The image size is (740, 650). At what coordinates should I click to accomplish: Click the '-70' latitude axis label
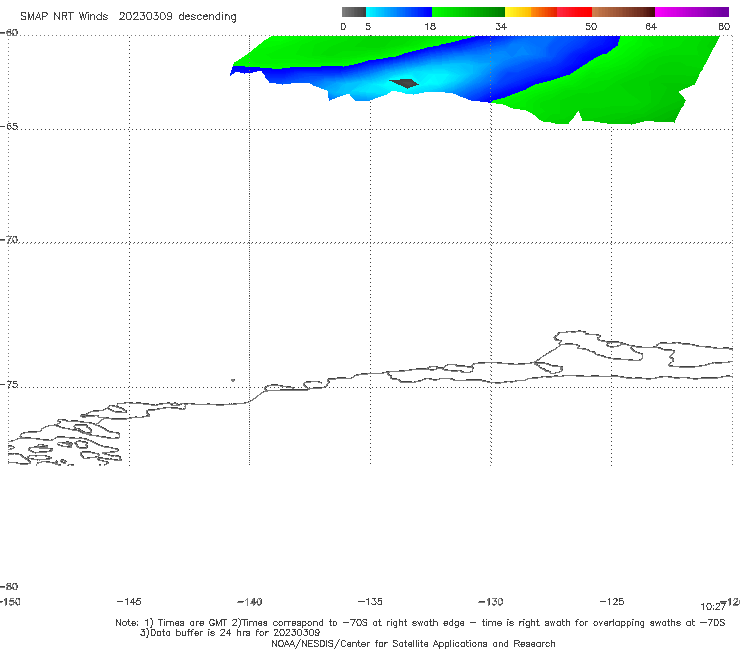coord(9,240)
